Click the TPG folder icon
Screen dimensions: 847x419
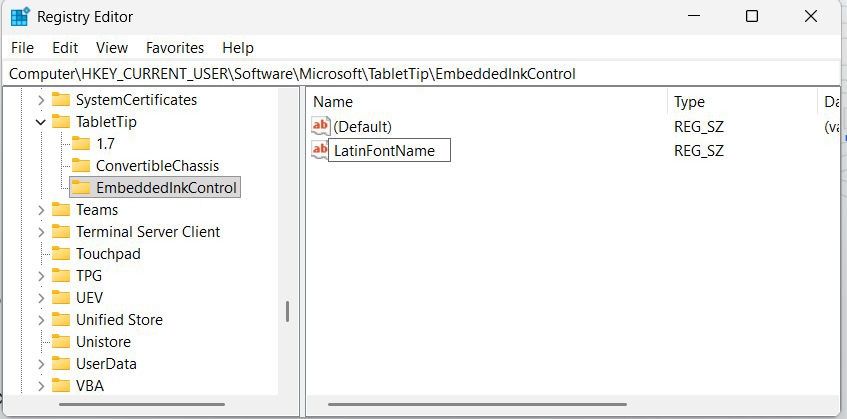click(x=61, y=275)
